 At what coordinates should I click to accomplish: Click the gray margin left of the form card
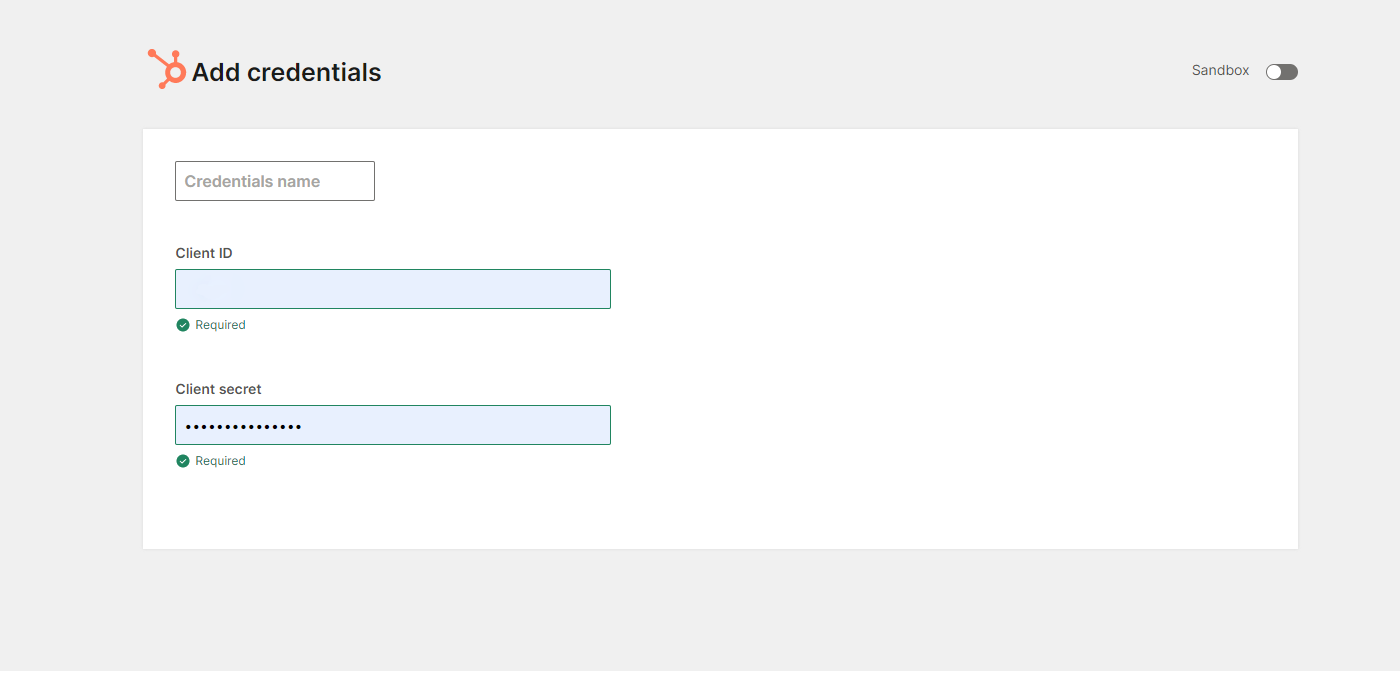click(x=70, y=340)
